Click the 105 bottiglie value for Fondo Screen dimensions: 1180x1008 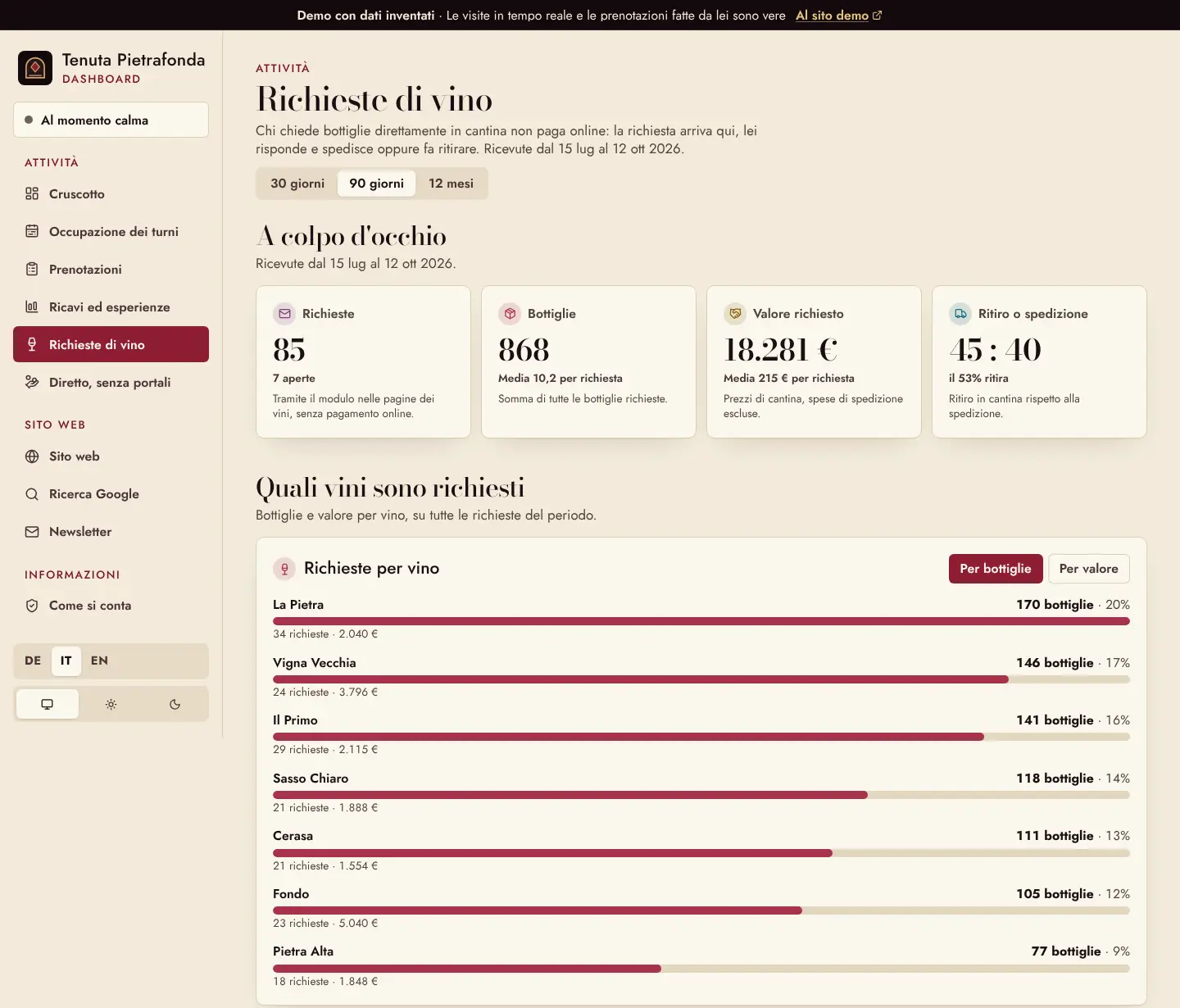(x=1055, y=894)
